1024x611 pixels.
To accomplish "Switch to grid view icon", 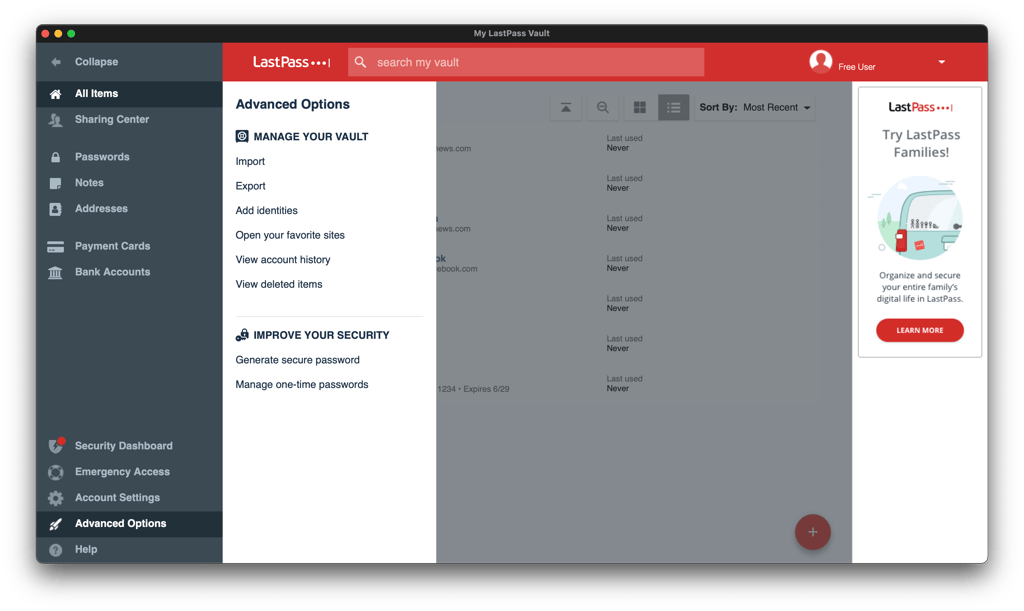I will tap(640, 108).
